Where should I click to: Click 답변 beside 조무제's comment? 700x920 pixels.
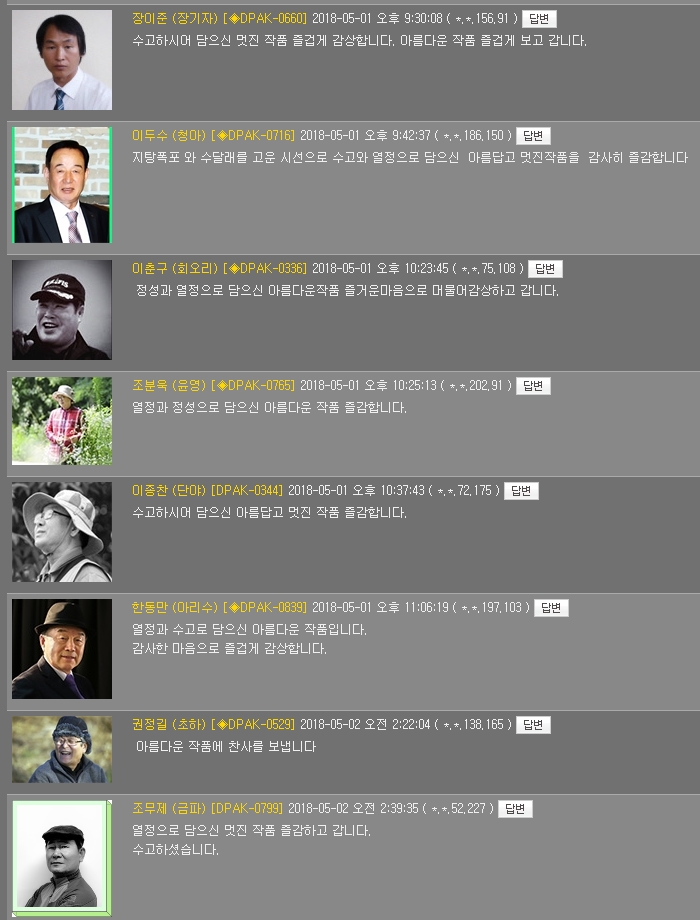click(515, 809)
